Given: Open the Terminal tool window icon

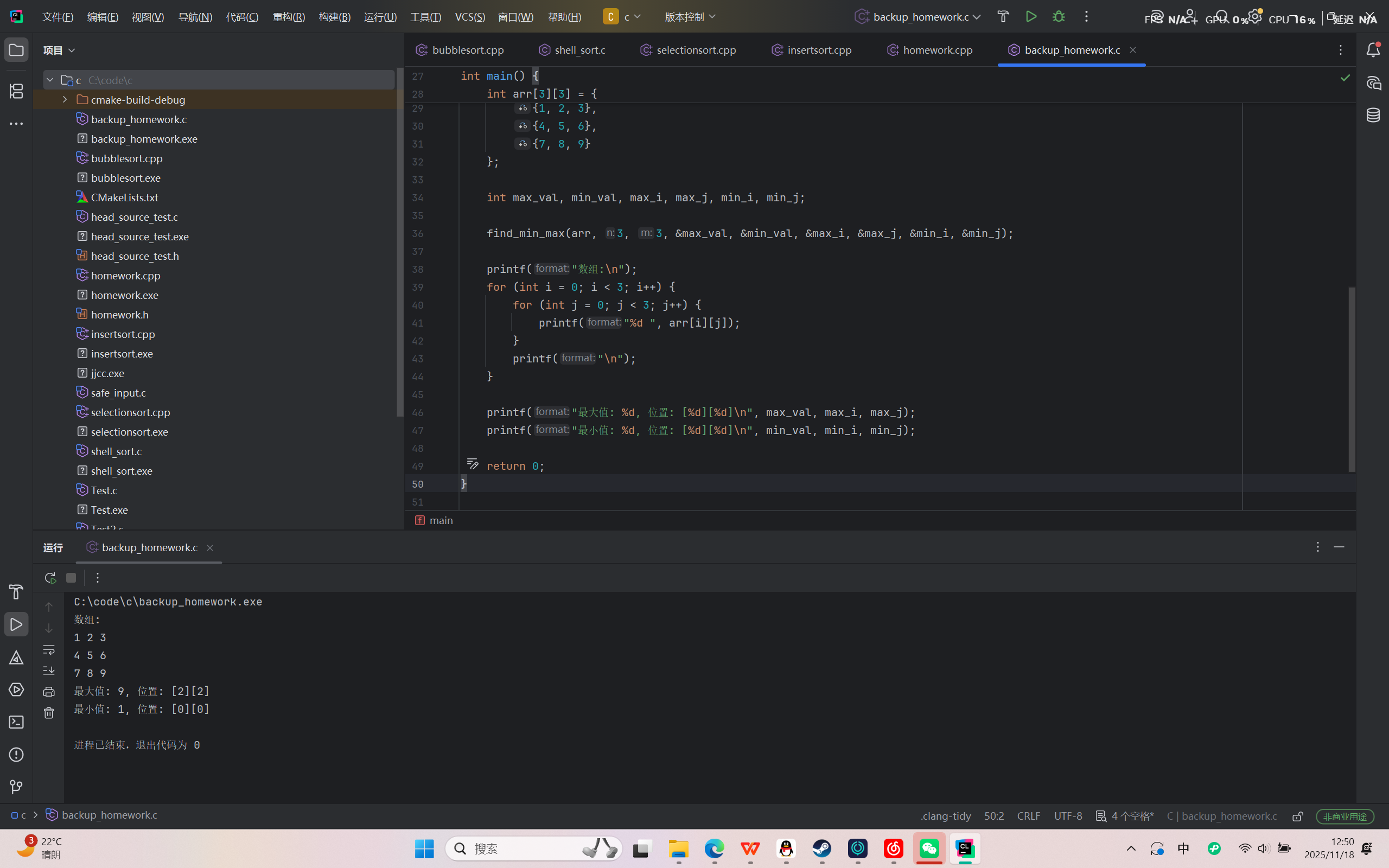Looking at the screenshot, I should tap(16, 722).
